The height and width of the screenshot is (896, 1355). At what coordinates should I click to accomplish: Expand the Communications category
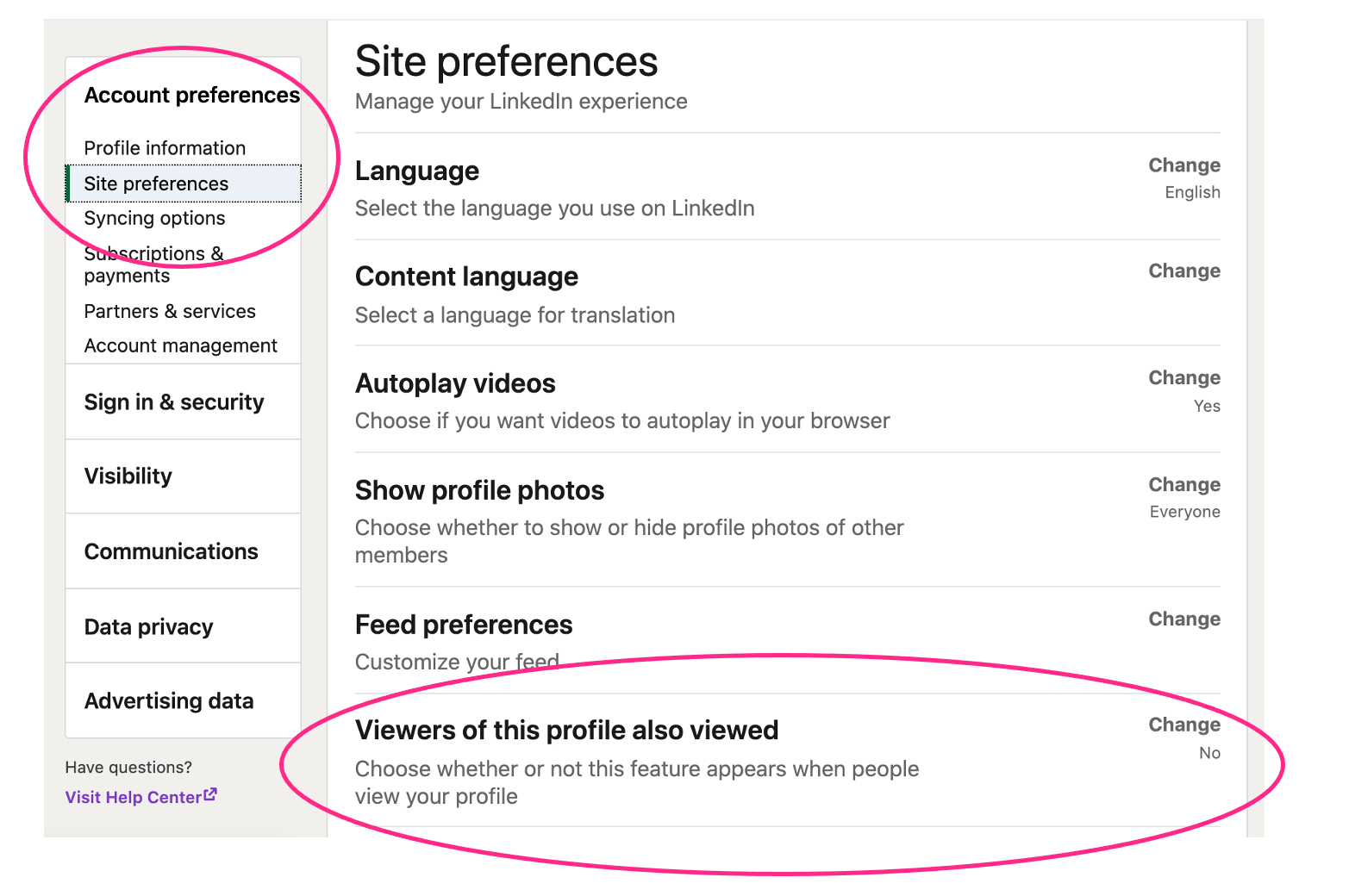tap(184, 551)
